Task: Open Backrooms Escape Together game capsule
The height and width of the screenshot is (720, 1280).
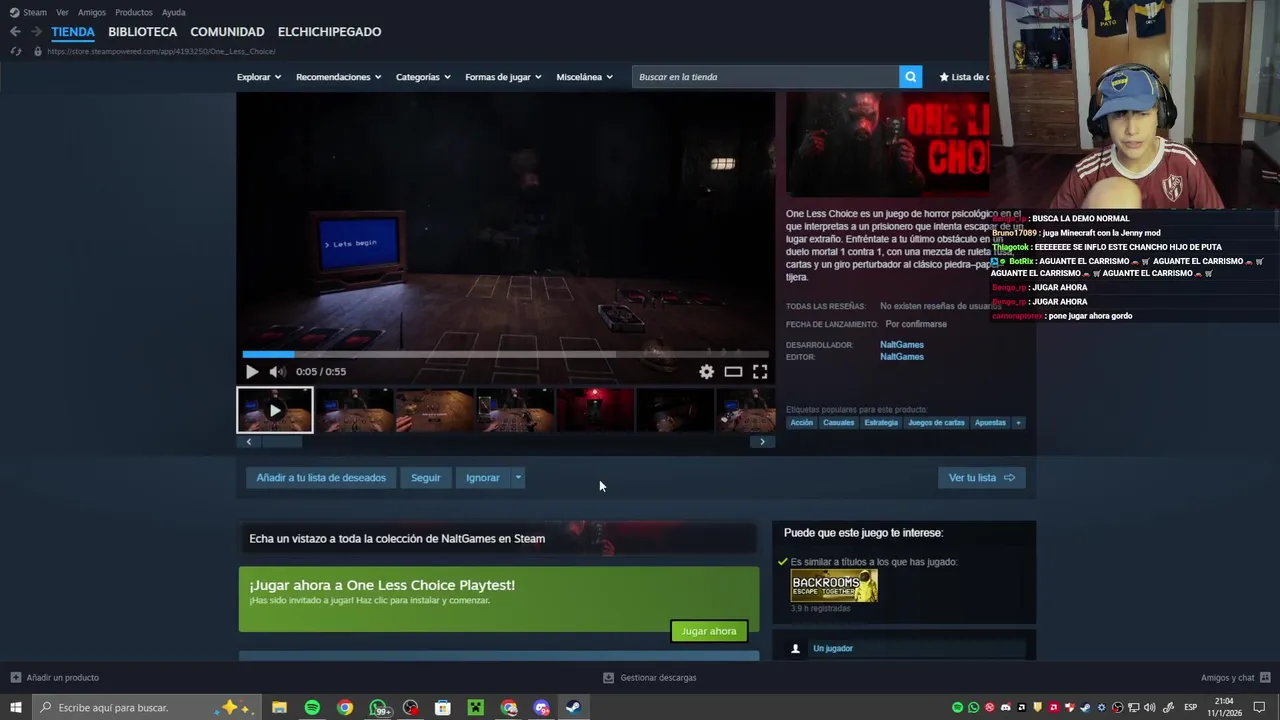Action: (x=834, y=586)
